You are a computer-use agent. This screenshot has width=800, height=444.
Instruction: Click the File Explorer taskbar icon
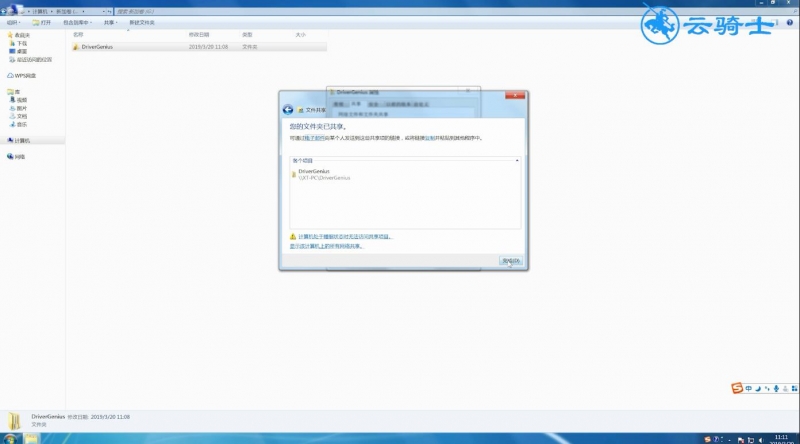[31, 438]
